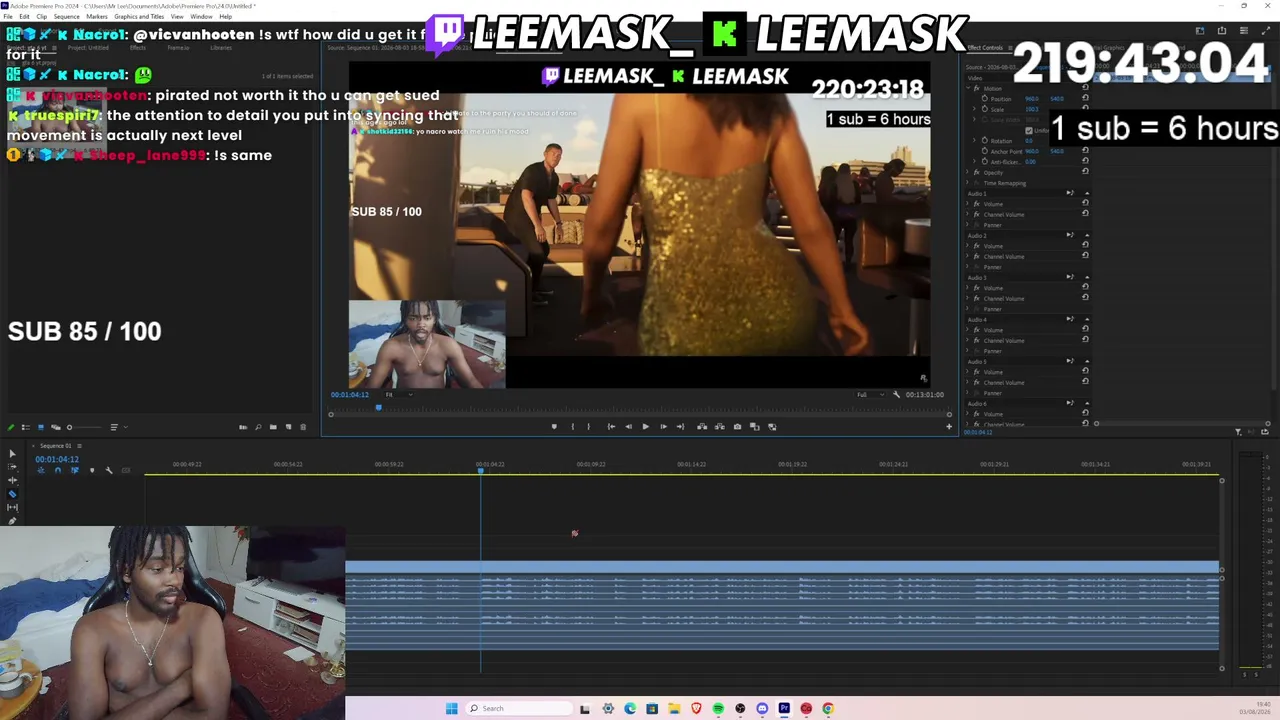The height and width of the screenshot is (720, 1280).
Task: Reset the Motion effect parameters
Action: click(x=1085, y=89)
